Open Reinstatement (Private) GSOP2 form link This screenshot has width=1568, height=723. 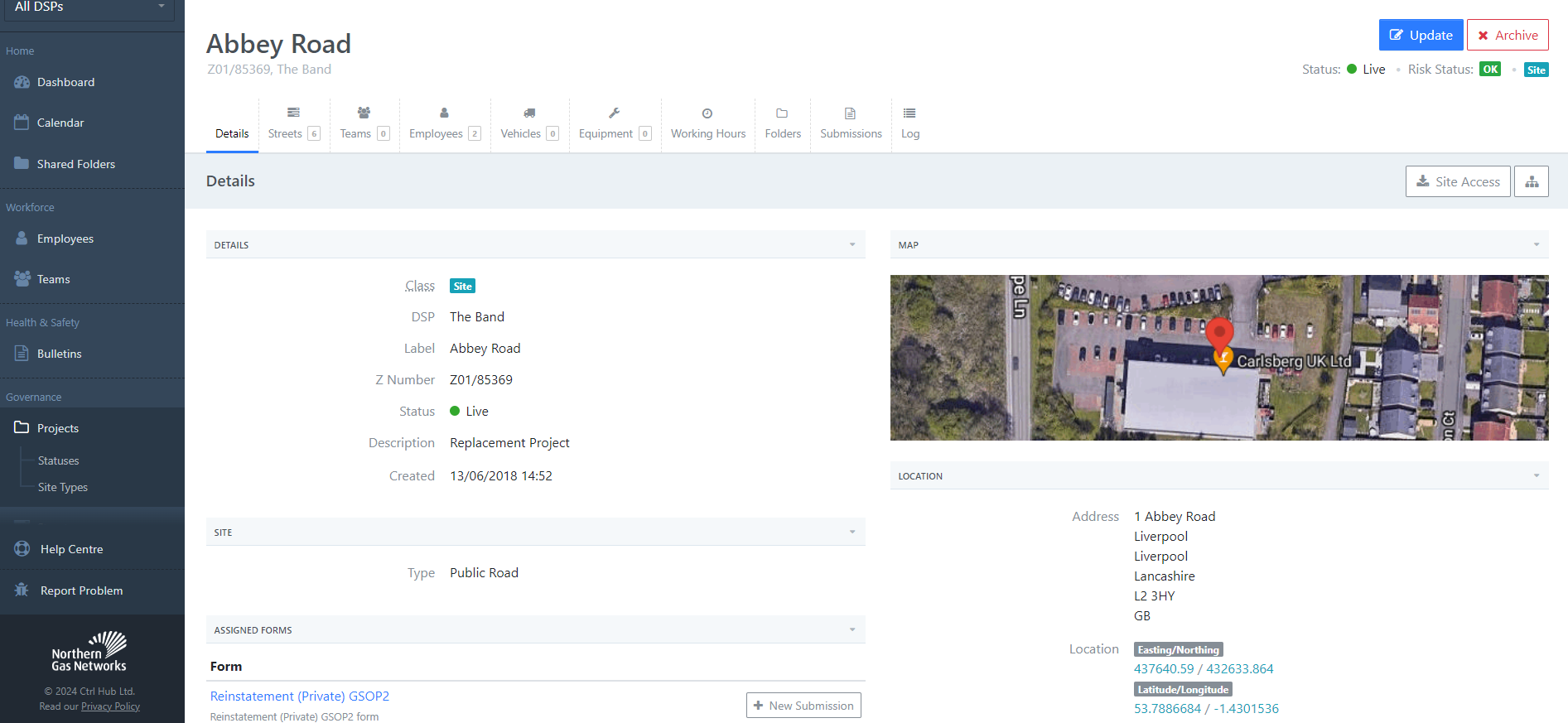pos(299,696)
